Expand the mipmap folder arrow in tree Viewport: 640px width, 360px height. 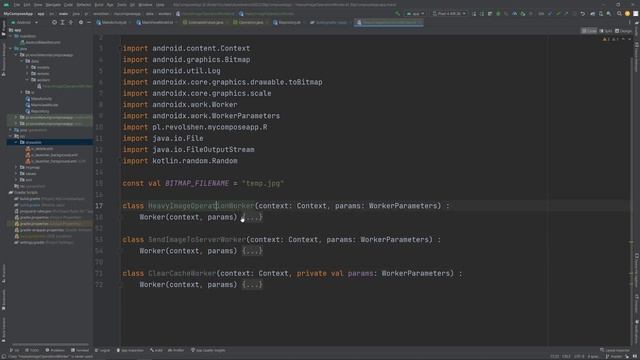click(16, 167)
